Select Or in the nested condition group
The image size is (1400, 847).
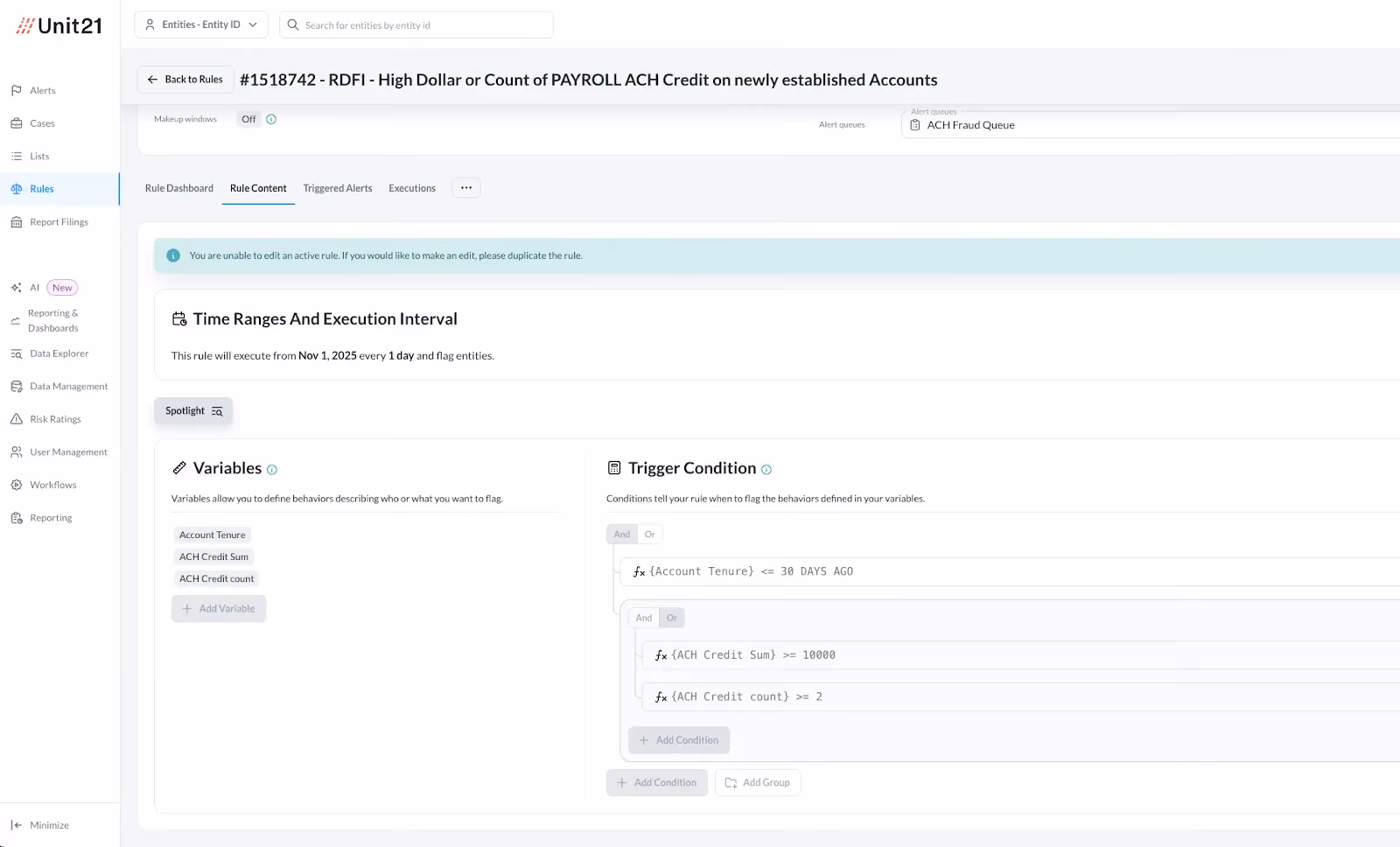pos(672,618)
